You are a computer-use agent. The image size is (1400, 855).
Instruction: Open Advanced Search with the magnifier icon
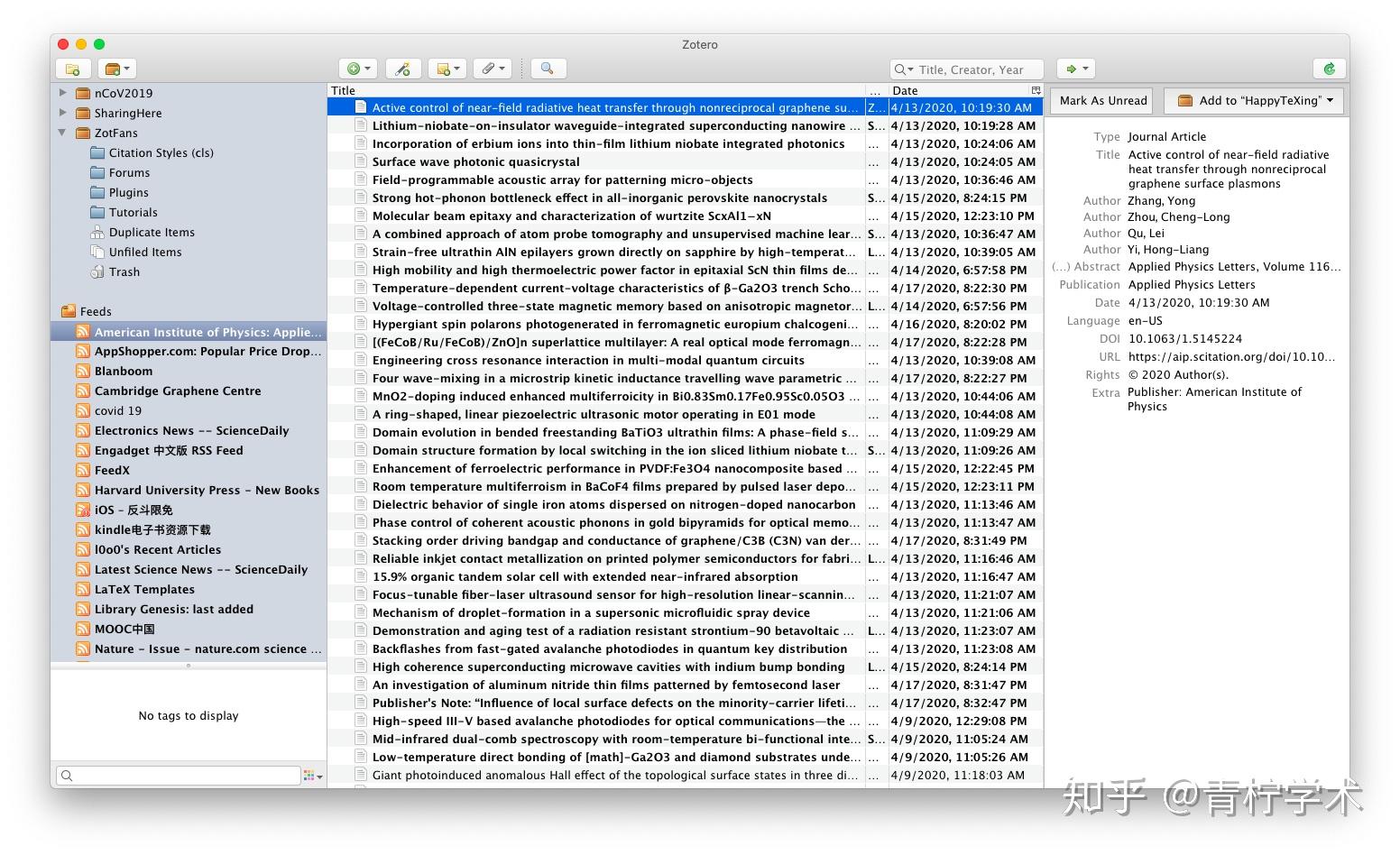(548, 68)
